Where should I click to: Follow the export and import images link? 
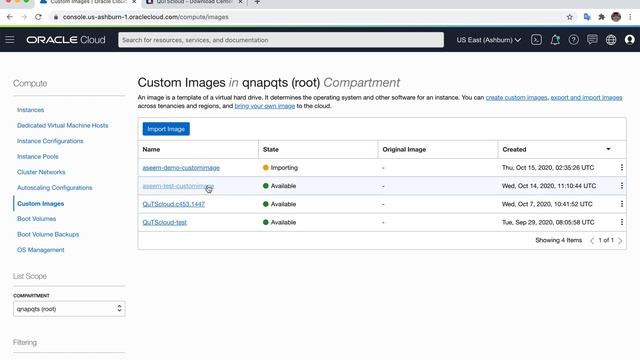586,98
